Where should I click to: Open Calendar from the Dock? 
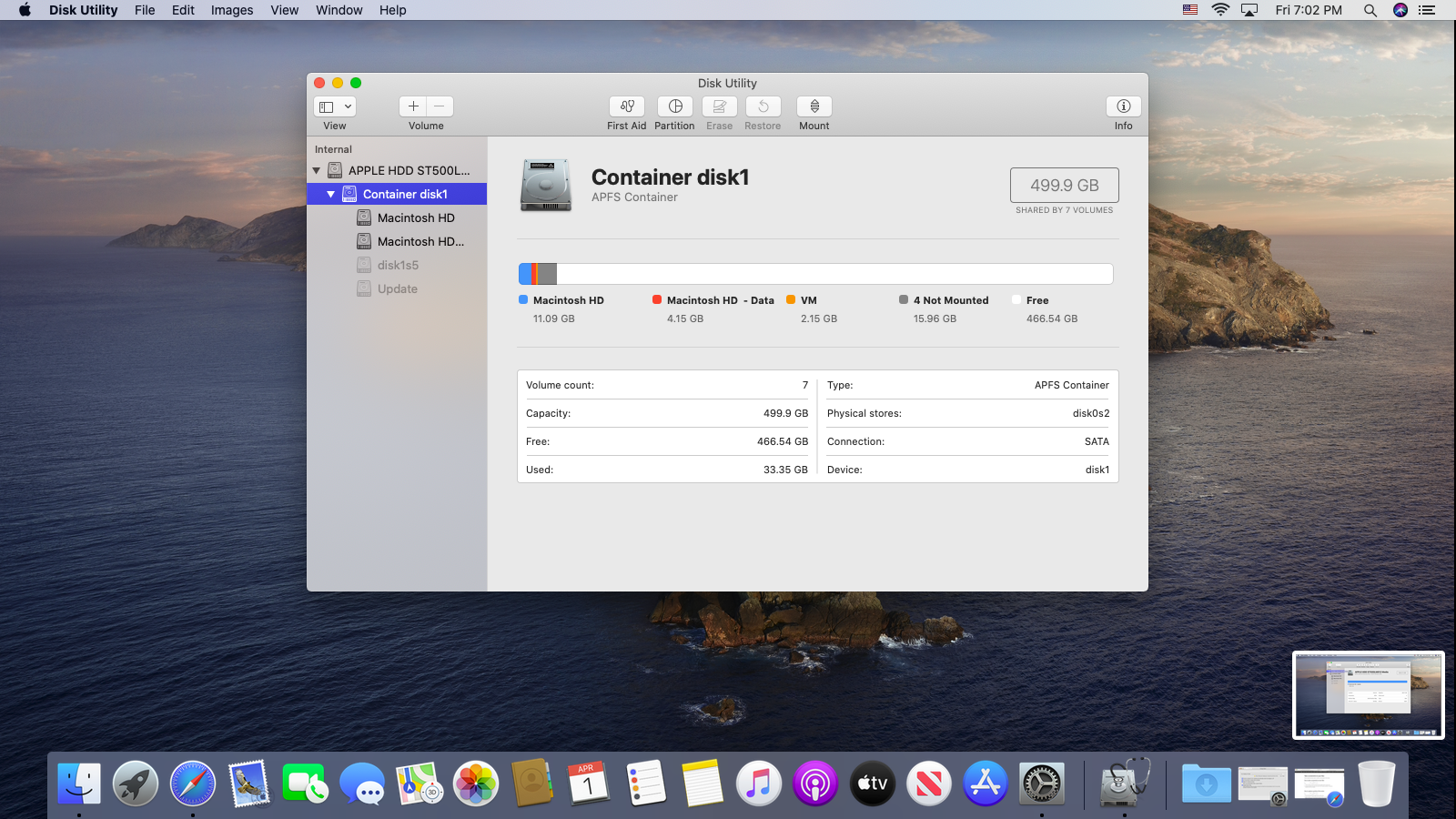(589, 783)
